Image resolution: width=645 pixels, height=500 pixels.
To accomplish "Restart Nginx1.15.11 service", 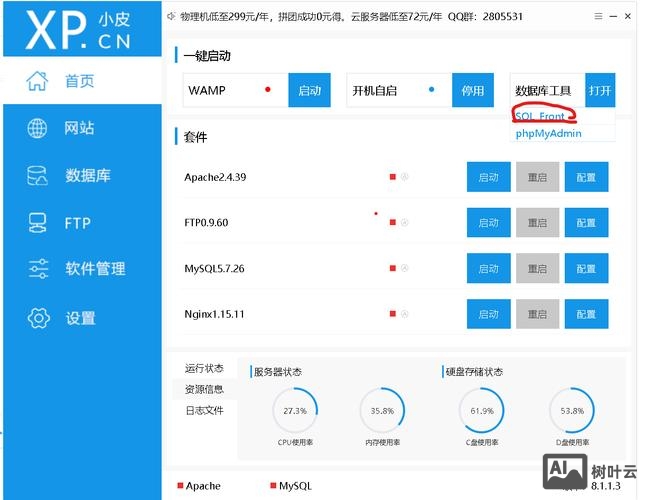I will [x=537, y=314].
